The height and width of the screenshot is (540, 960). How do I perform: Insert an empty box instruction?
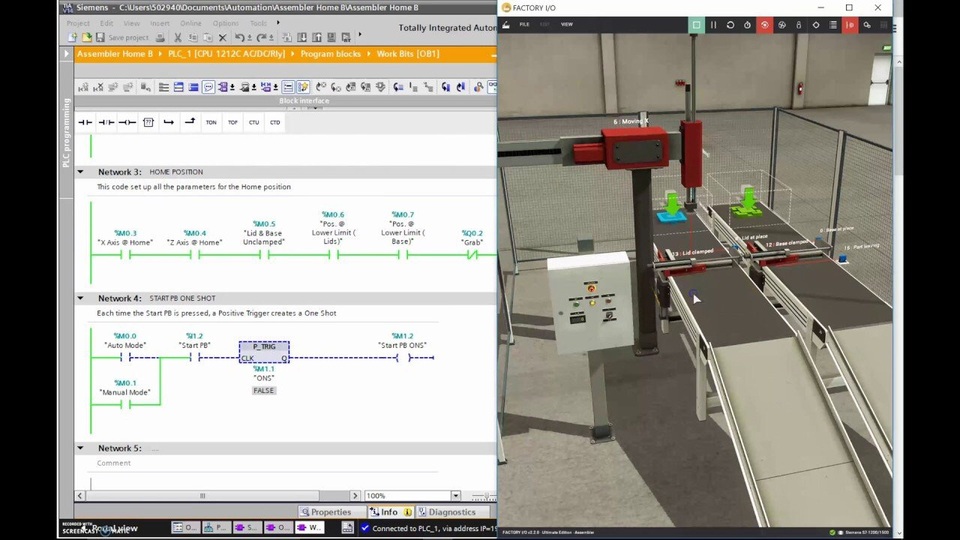(148, 122)
